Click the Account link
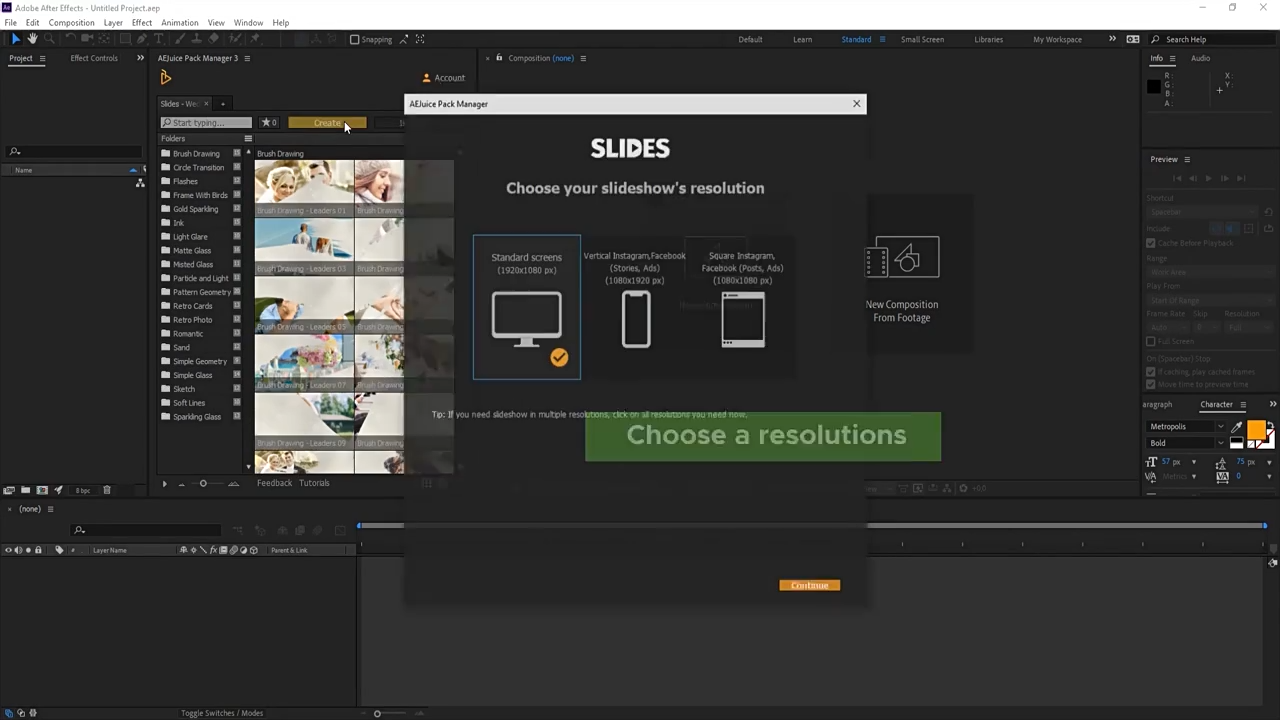1280x720 pixels. 444,78
